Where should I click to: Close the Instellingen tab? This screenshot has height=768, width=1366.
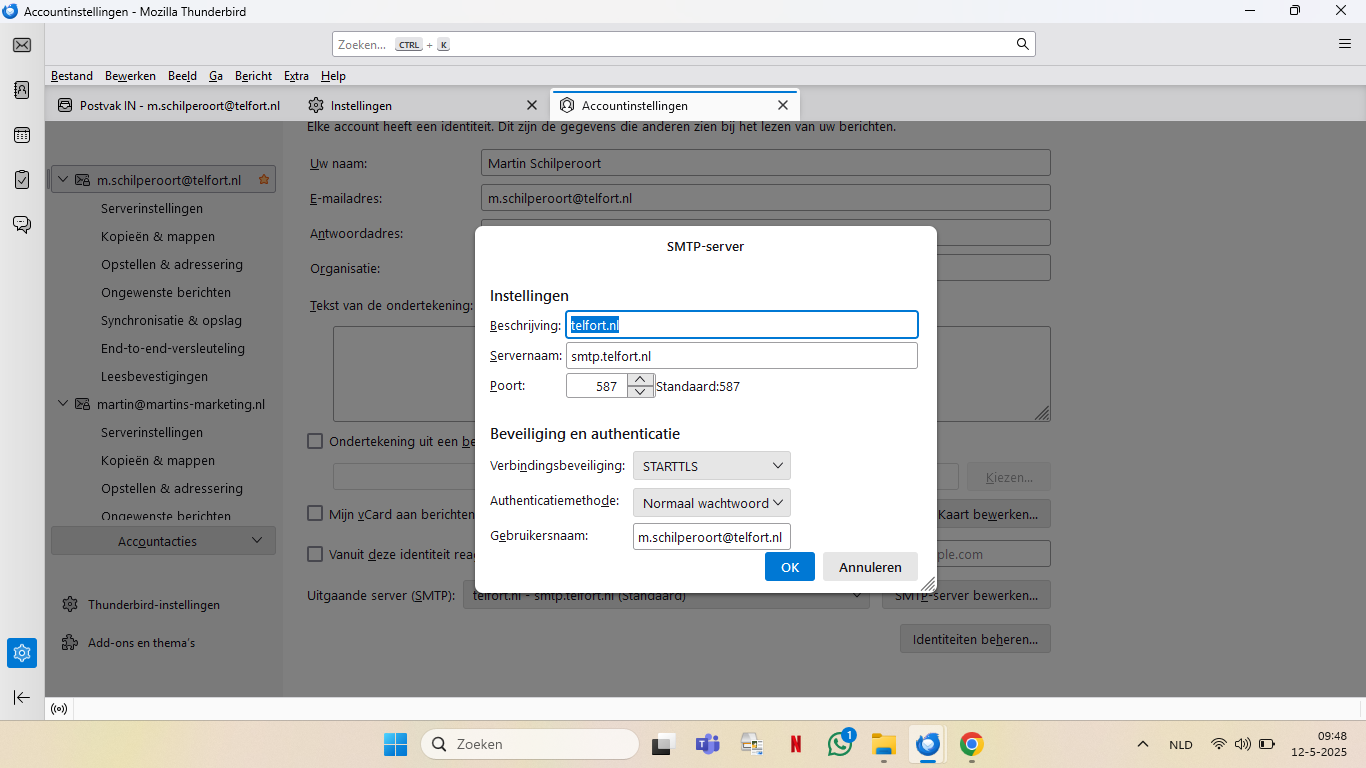(x=532, y=105)
